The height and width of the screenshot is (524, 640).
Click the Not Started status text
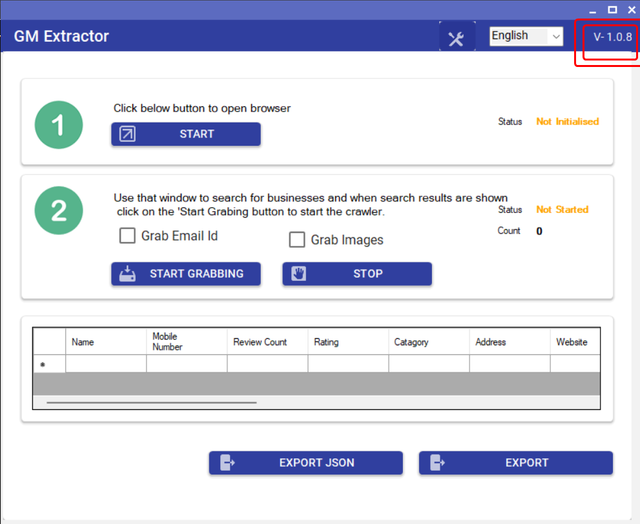pos(562,209)
